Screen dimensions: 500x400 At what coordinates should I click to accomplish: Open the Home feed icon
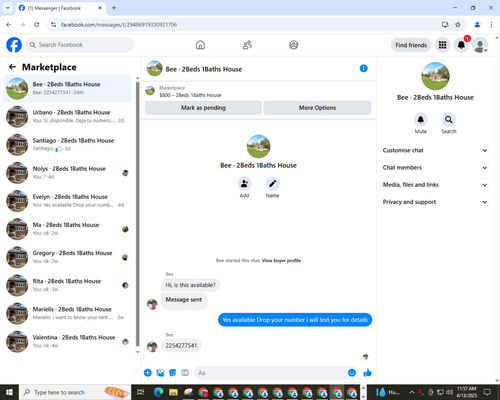click(x=200, y=45)
